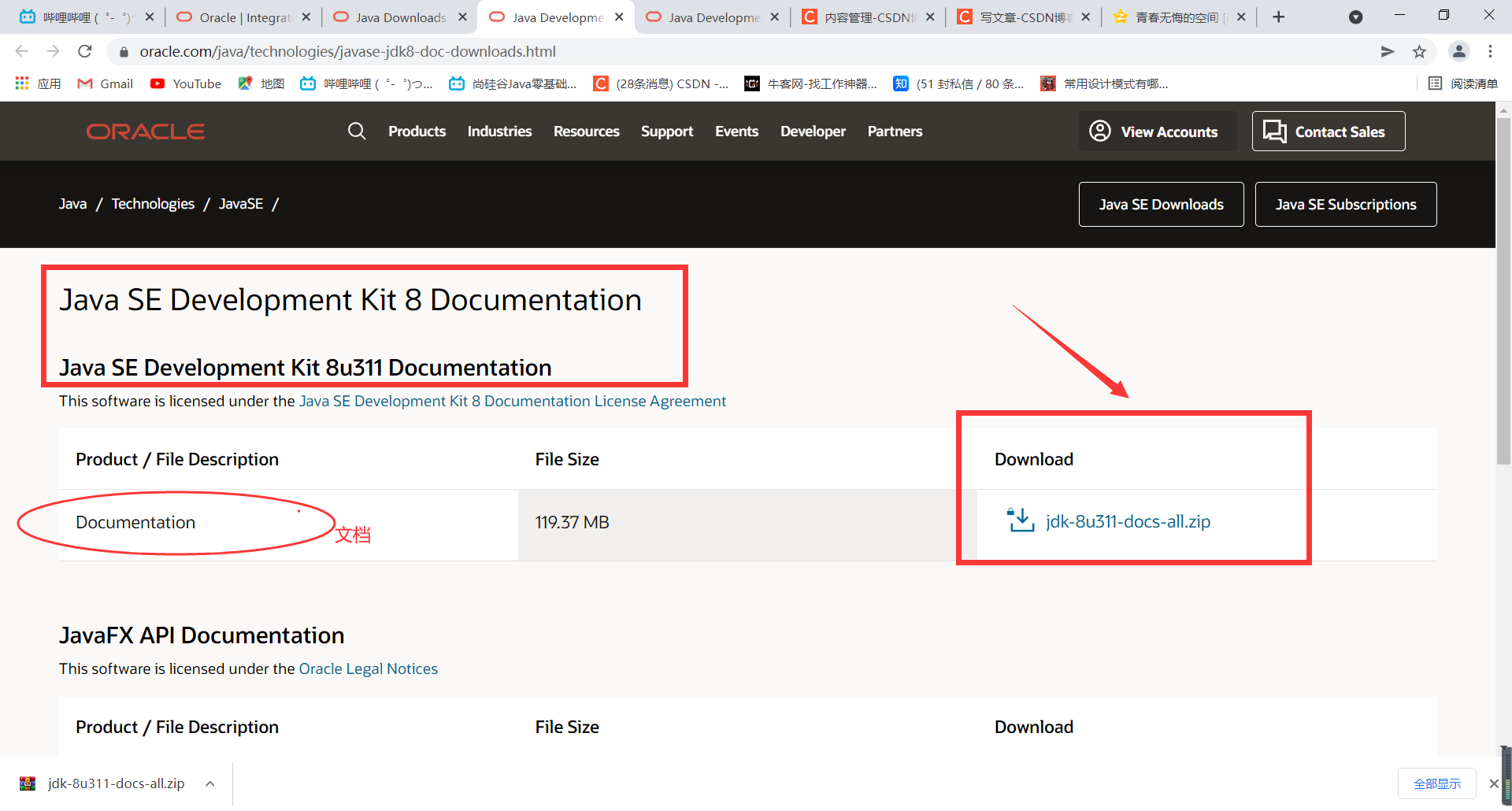Click the download icon beside jdk-8u311-docs-all.zip
Viewport: 1512px width, 811px height.
pyautogui.click(x=1020, y=520)
